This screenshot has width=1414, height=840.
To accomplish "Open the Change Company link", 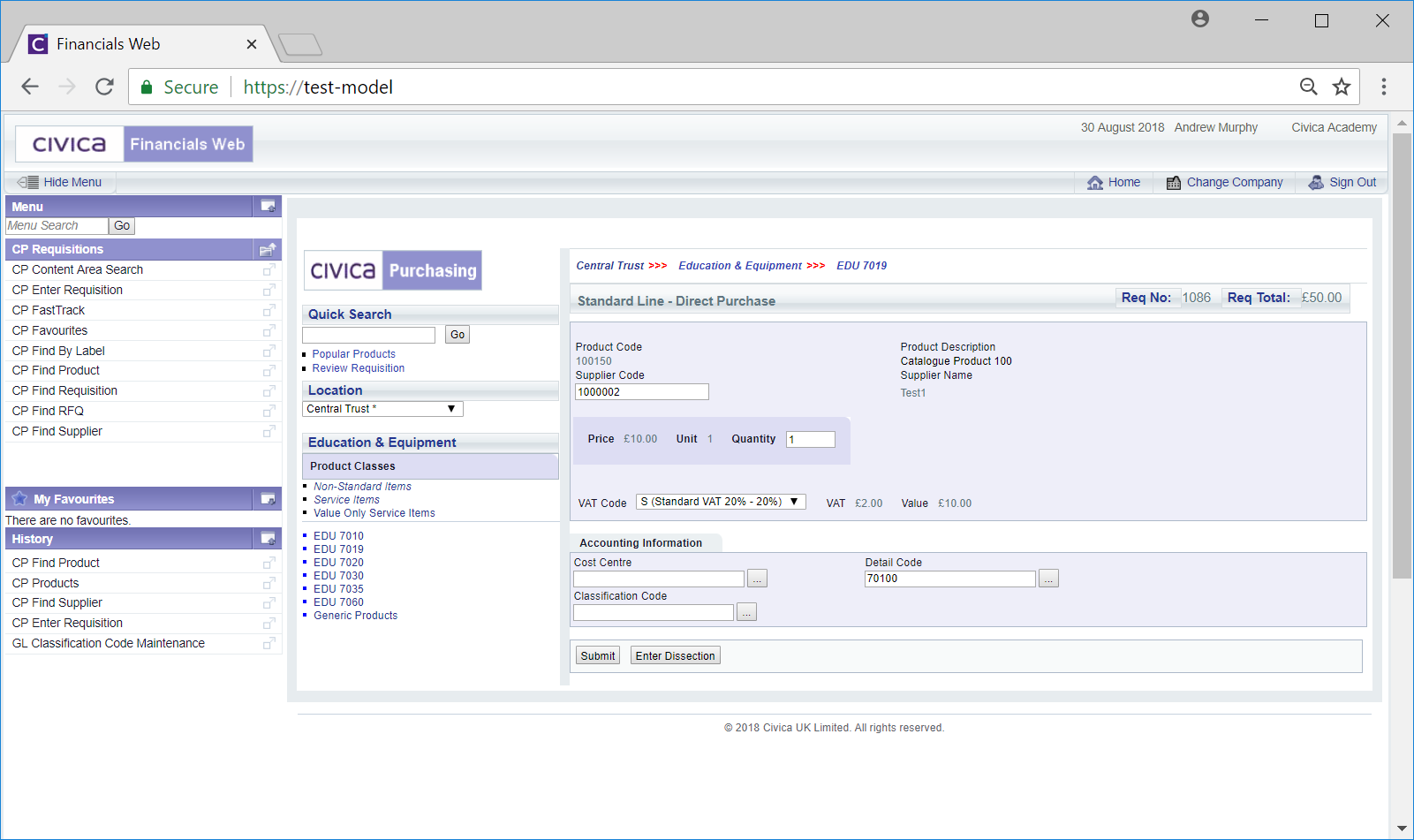I will coord(1234,182).
